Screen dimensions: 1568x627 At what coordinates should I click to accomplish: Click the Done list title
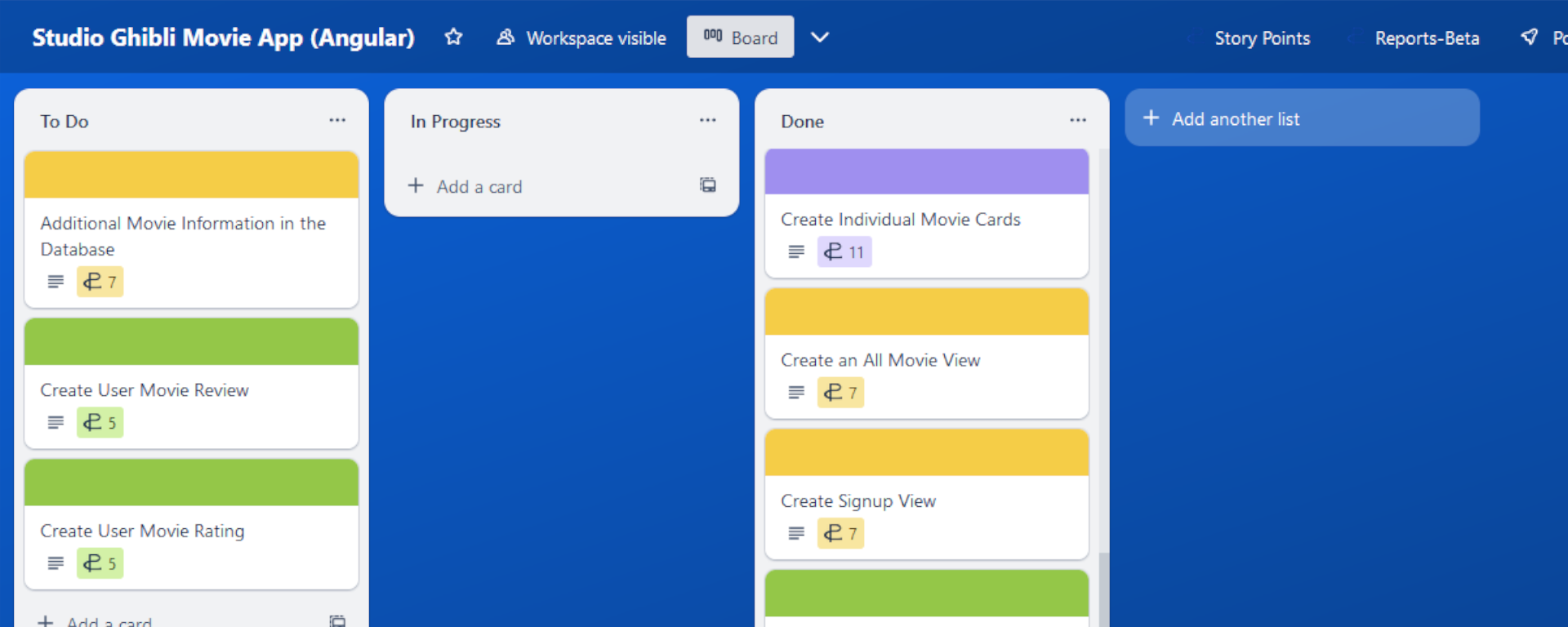coord(802,122)
